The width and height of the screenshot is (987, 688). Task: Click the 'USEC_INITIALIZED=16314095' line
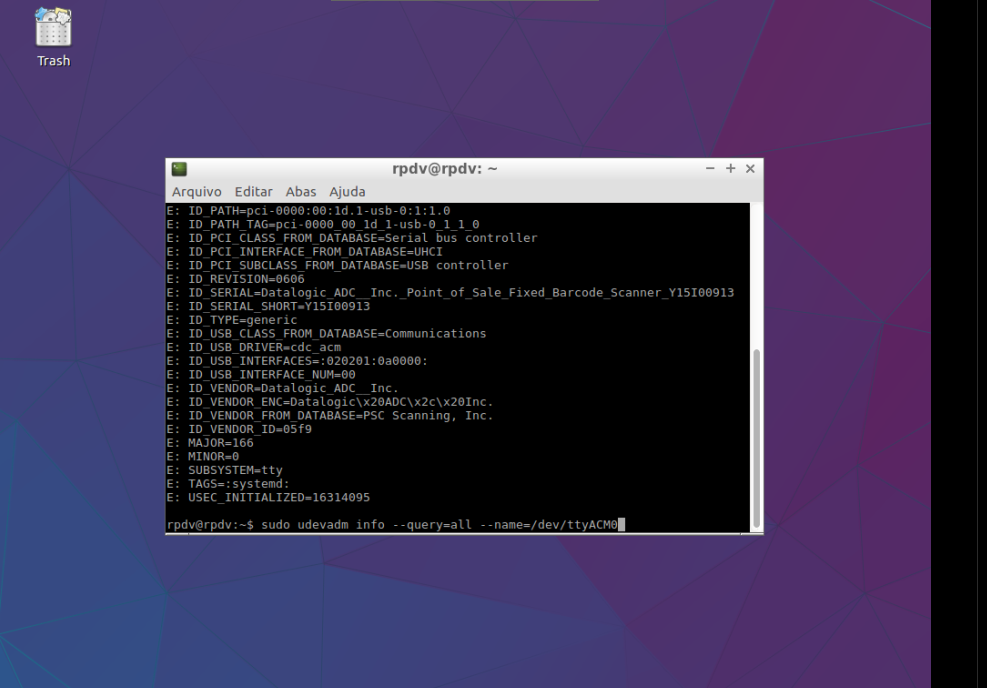coord(268,497)
